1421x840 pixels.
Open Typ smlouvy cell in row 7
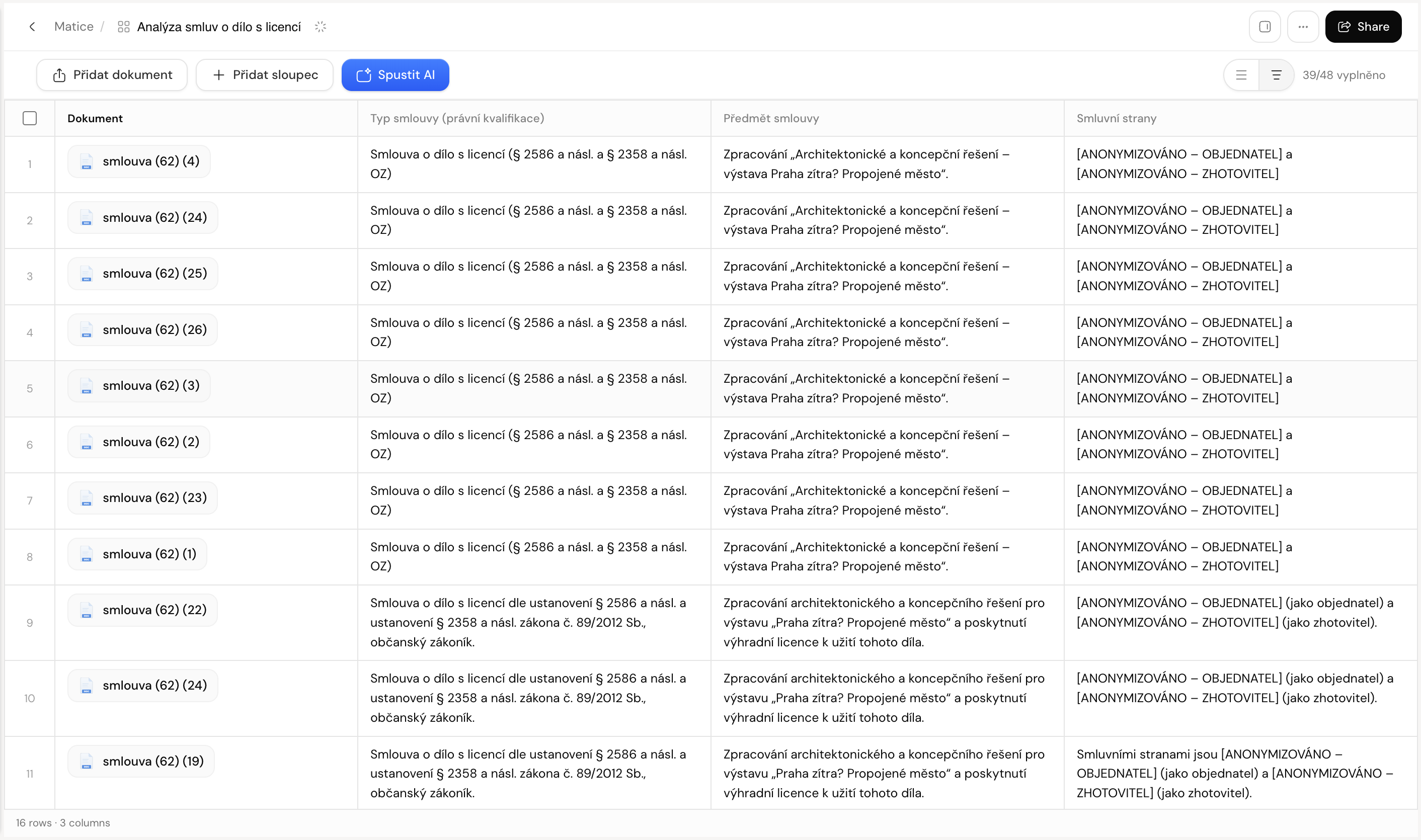(534, 500)
